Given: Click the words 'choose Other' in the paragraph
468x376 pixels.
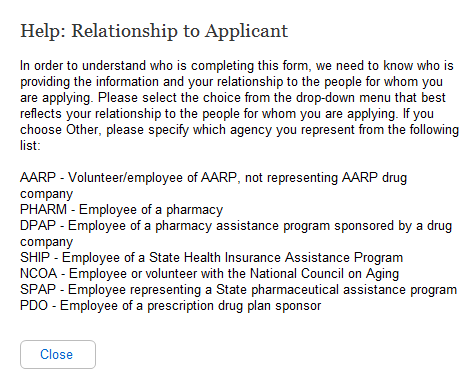Looking at the screenshot, I should point(60,130).
